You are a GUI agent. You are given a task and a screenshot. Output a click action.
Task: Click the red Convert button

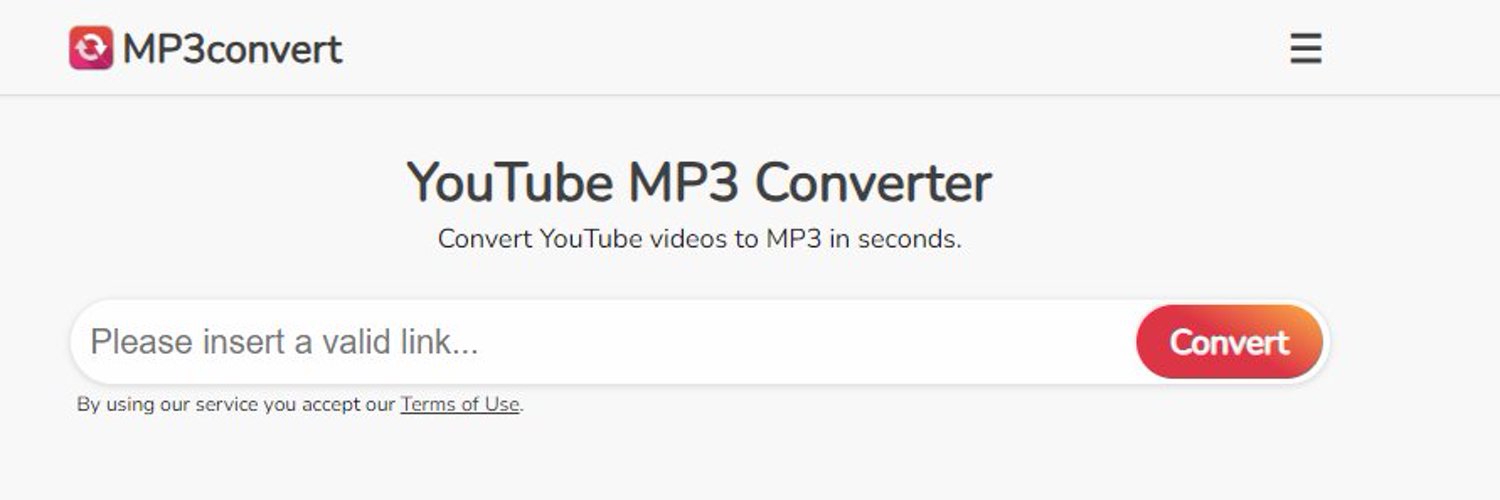pos(1229,342)
